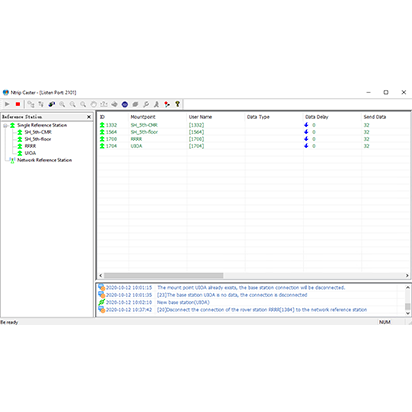This screenshot has height=412, width=412.
Task: Click the first magnifier zoom icon
Action: point(62,104)
